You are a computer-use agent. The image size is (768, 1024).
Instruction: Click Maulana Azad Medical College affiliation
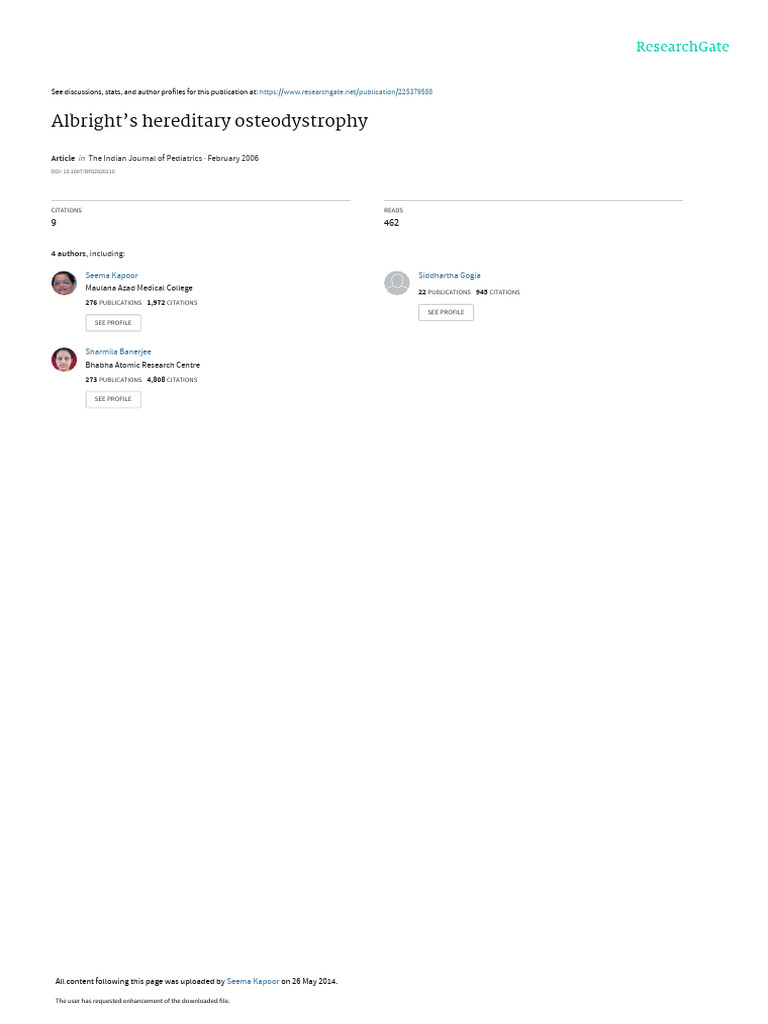(x=139, y=288)
